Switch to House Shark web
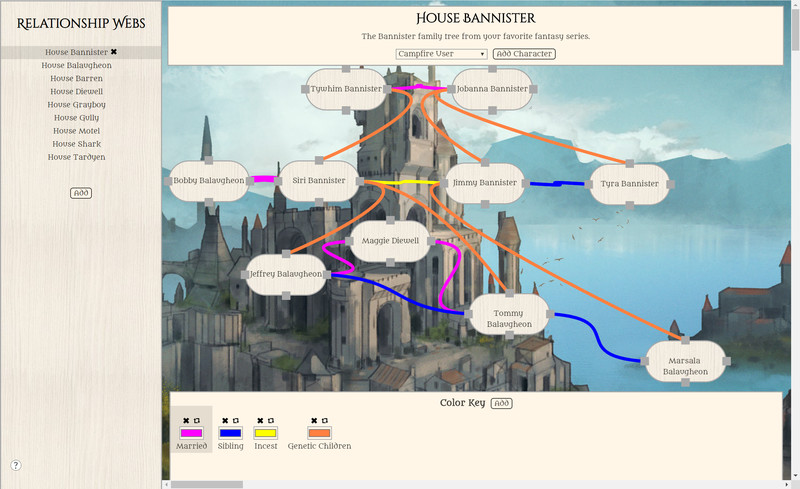This screenshot has width=800, height=489. [77, 144]
